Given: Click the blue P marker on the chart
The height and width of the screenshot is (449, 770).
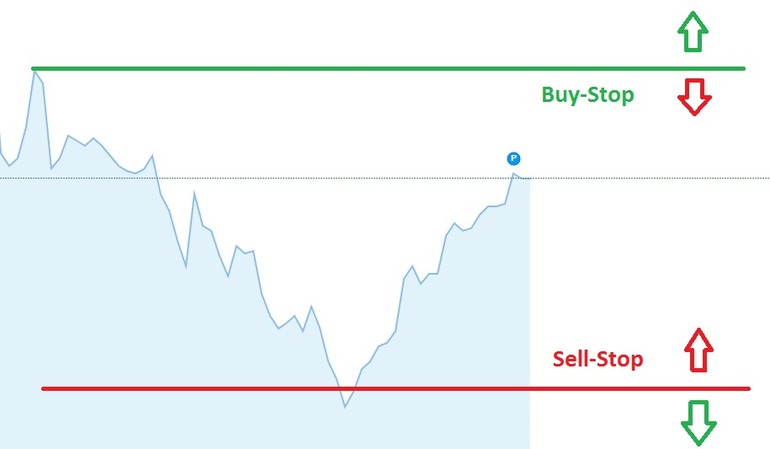Looking at the screenshot, I should (513, 158).
